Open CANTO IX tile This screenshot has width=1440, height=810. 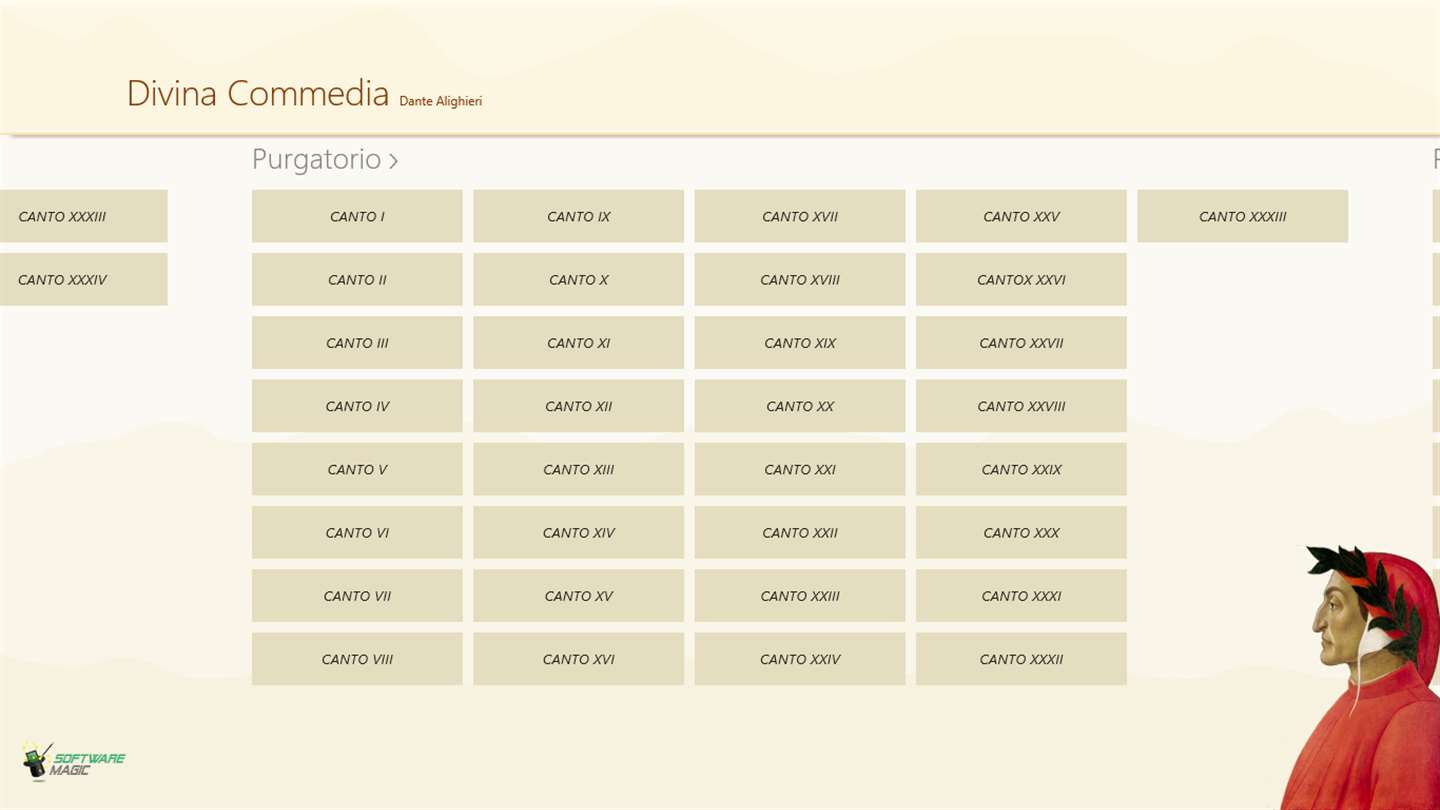point(579,216)
